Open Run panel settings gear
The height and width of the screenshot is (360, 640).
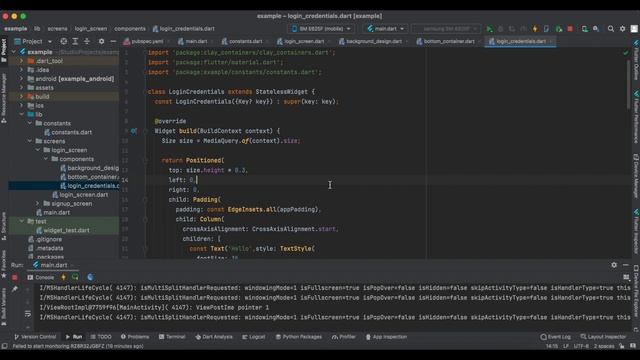[614, 265]
